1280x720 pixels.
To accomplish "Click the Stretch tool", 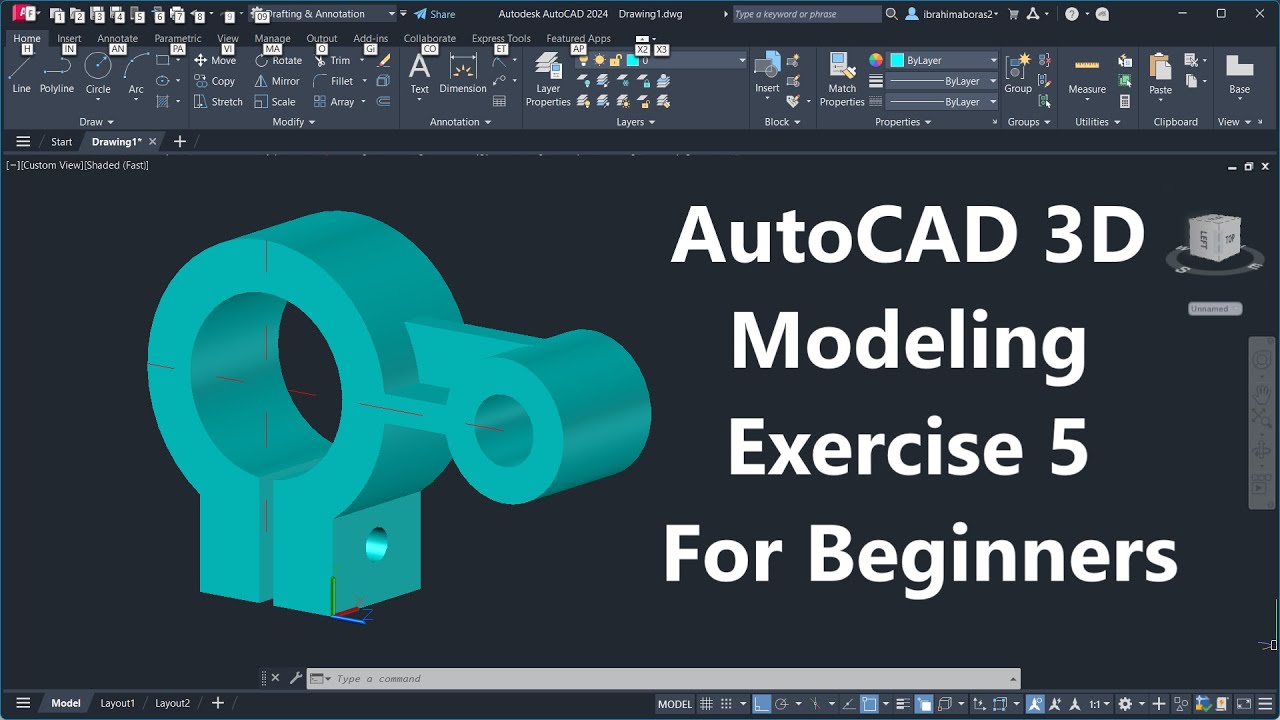I will tap(218, 102).
